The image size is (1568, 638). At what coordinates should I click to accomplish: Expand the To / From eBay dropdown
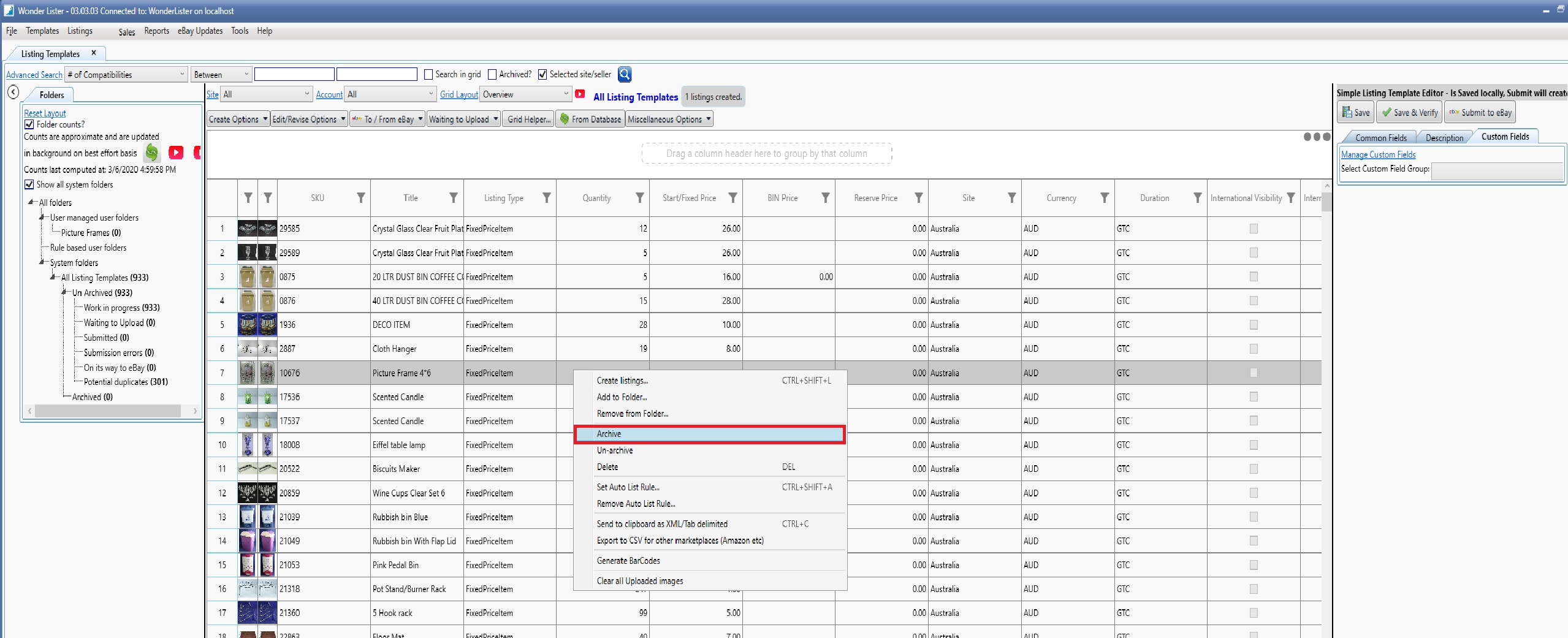click(x=387, y=119)
